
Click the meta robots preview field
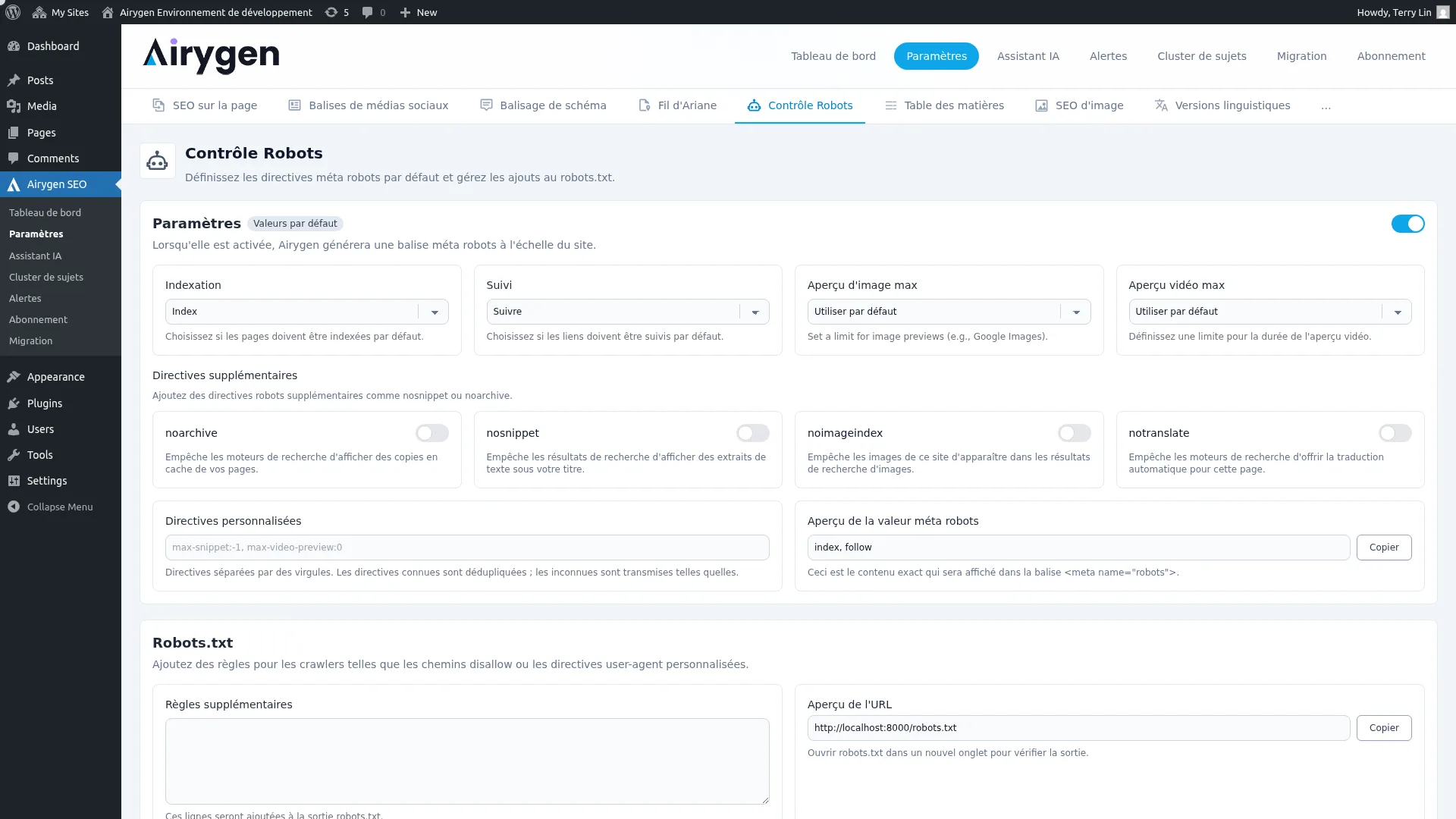(x=1078, y=548)
